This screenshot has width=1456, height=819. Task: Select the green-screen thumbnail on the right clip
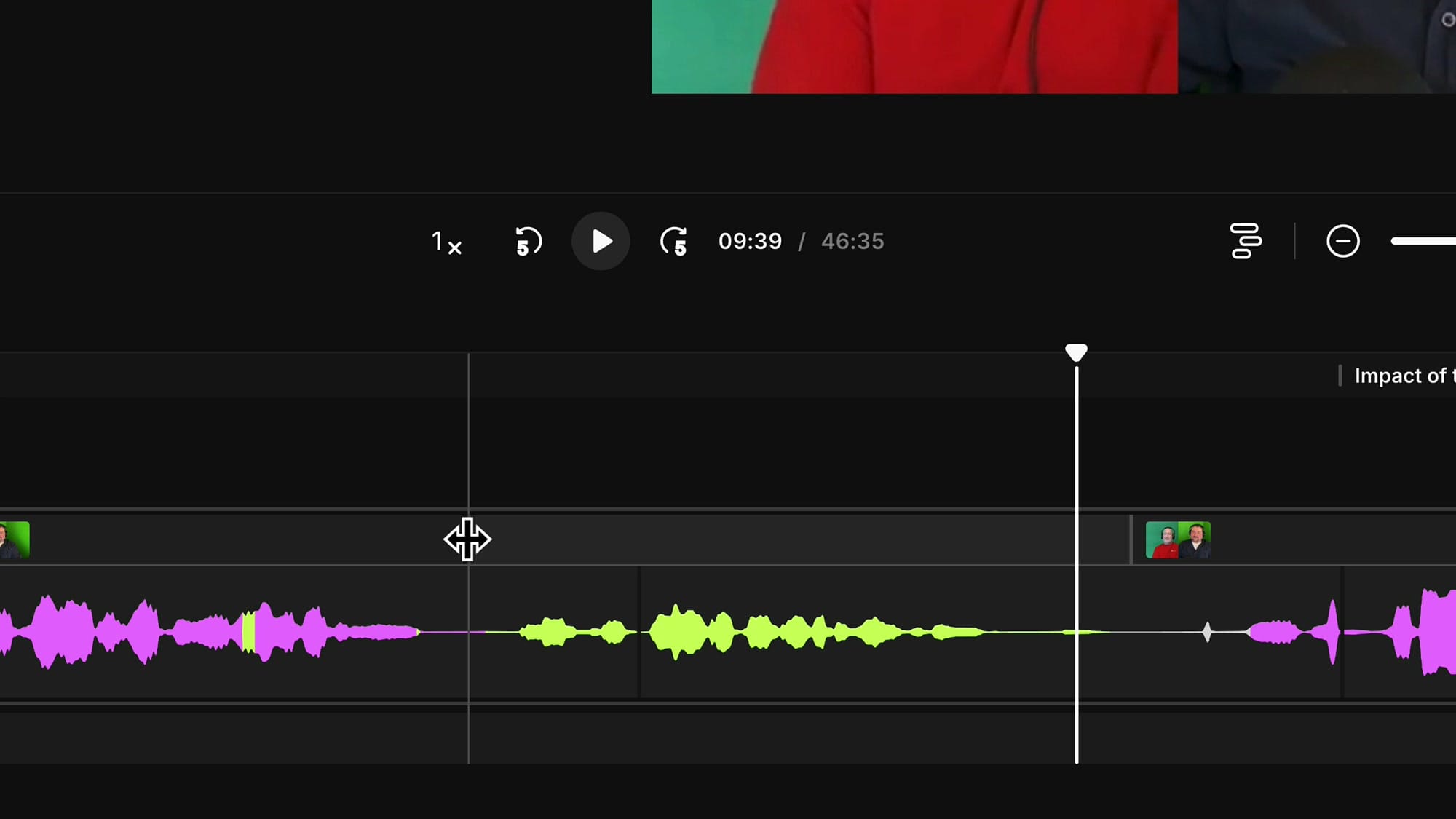point(1176,539)
